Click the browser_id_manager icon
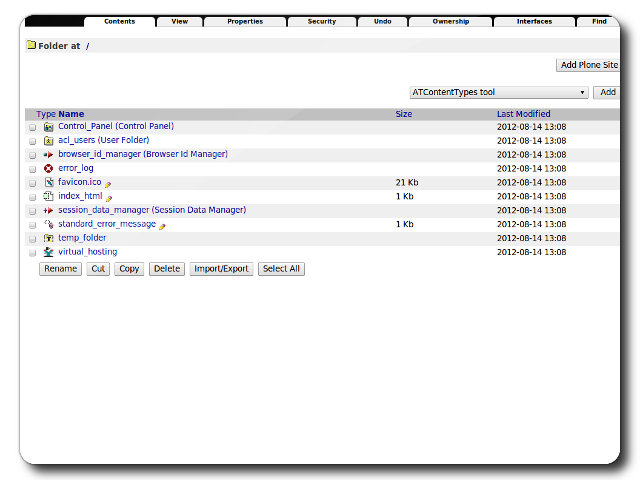The height and width of the screenshot is (480, 640). 48,155
